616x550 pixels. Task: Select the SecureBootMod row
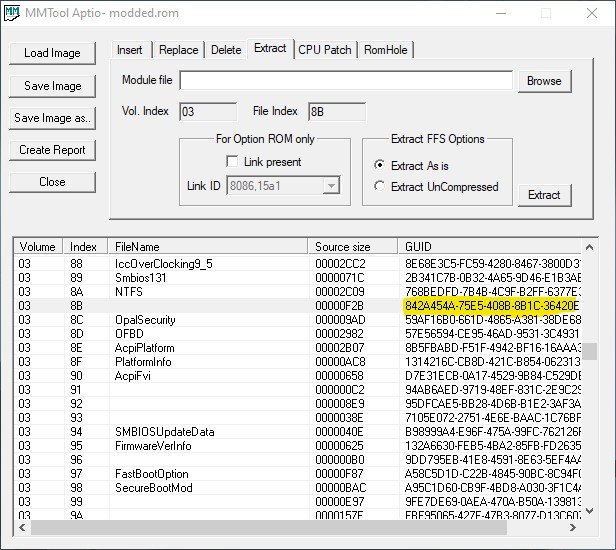tap(298, 488)
